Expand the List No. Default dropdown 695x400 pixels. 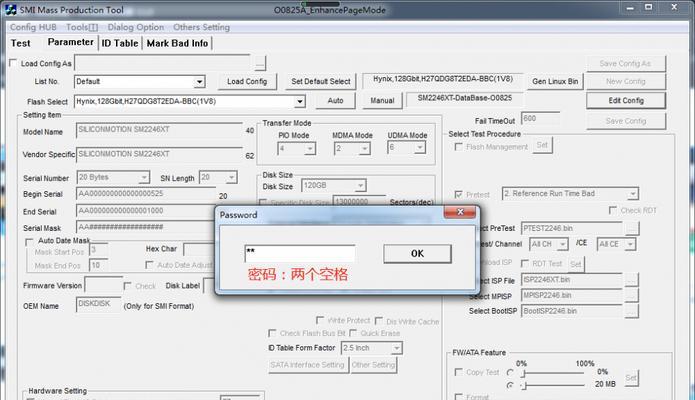coord(199,82)
